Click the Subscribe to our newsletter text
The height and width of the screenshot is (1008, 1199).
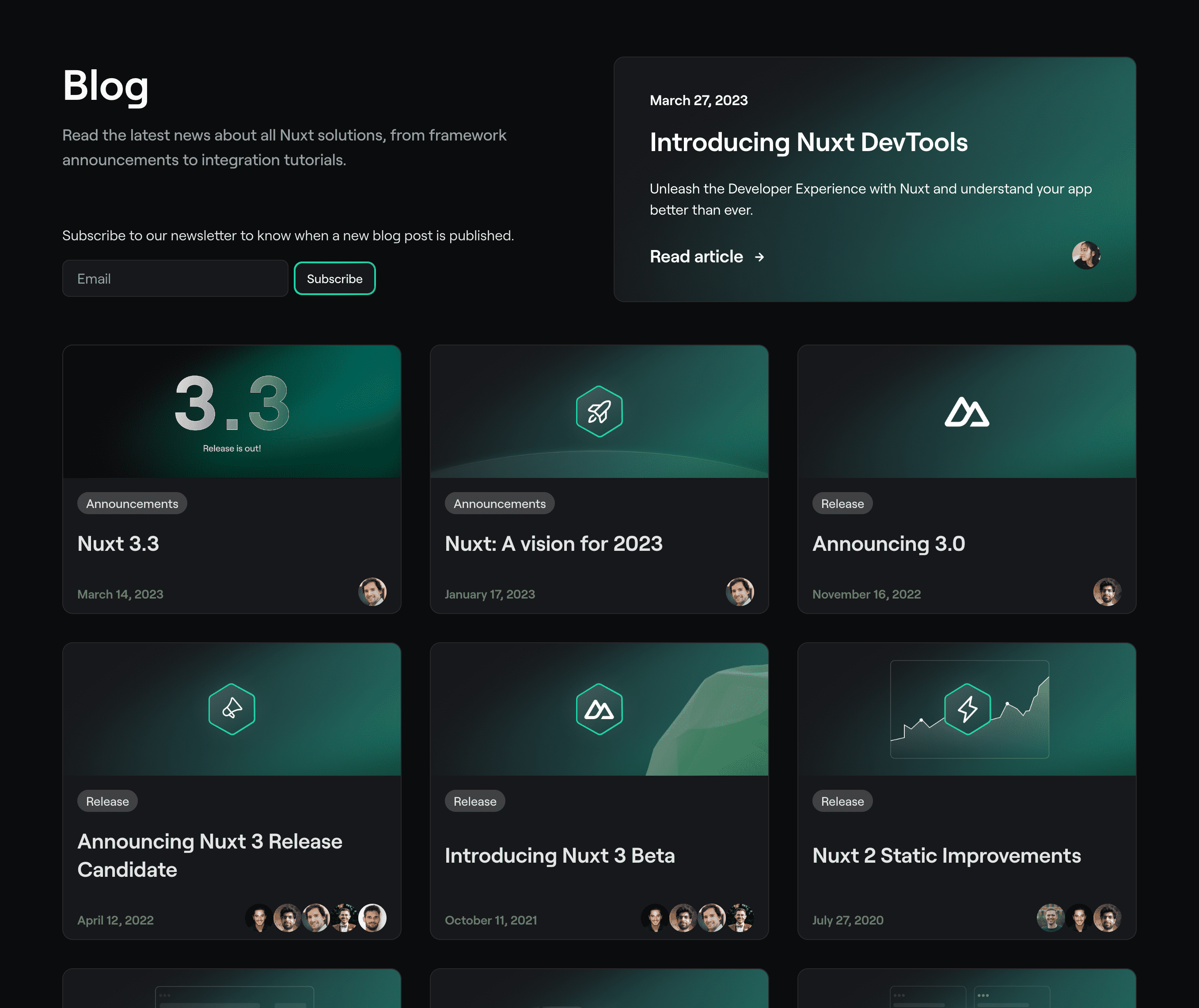point(288,235)
